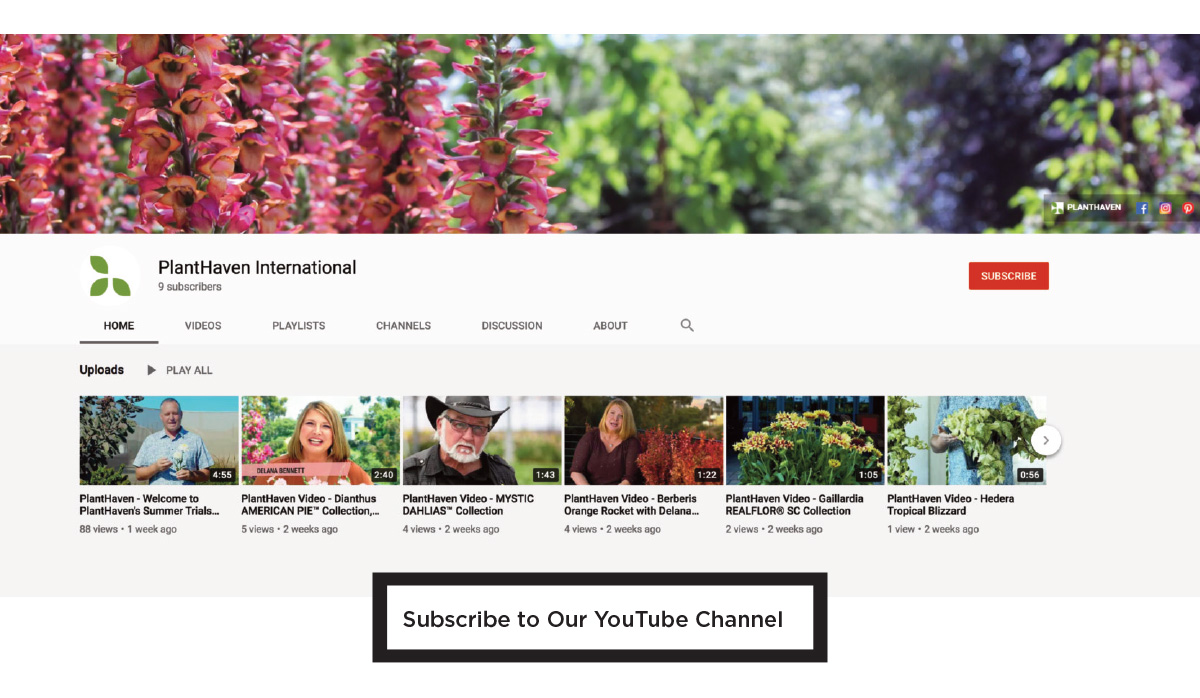The image size is (1200, 698).
Task: Click title 'PlantHaven - Welcome to PlantHaven's Summer Trials'
Action: 150,505
